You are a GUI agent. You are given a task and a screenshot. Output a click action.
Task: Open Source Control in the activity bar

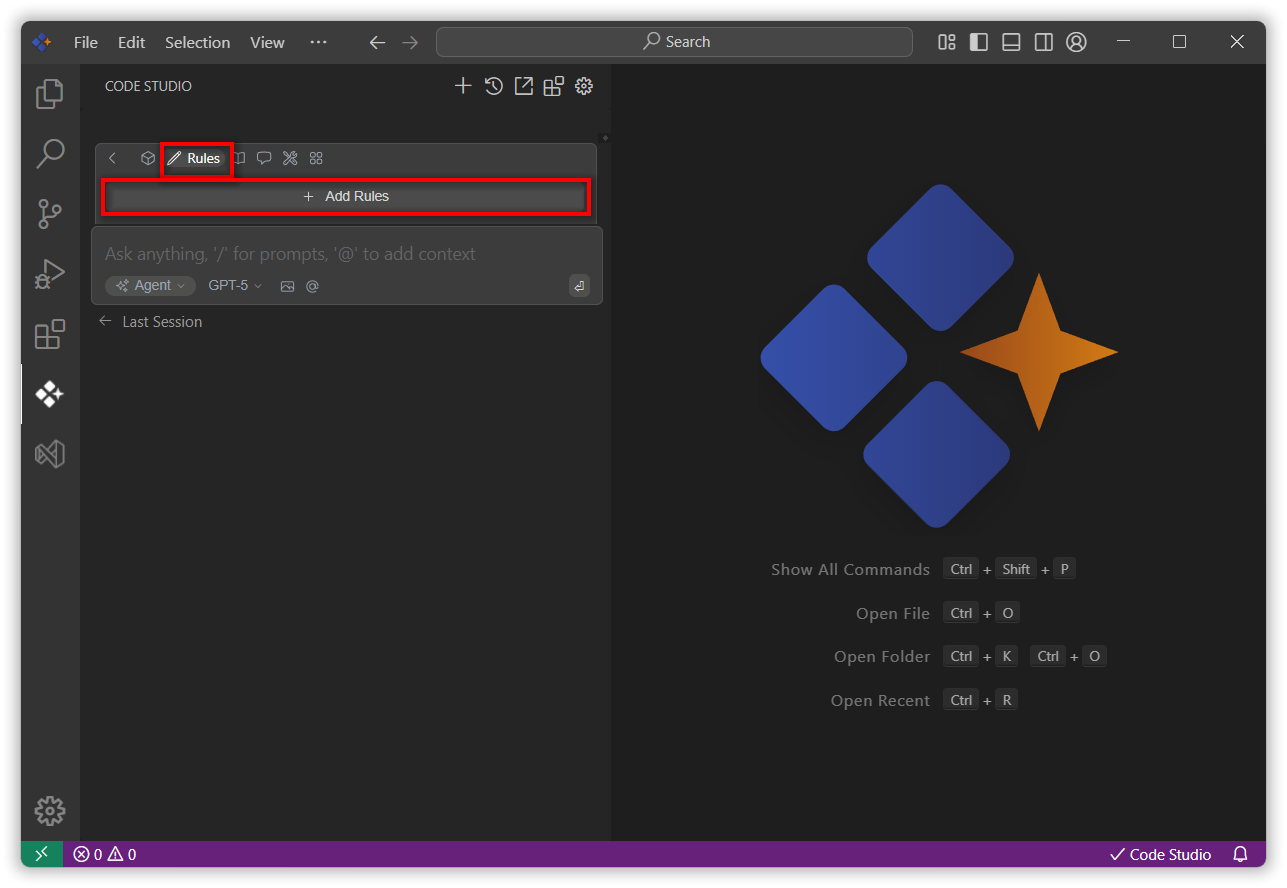[50, 213]
